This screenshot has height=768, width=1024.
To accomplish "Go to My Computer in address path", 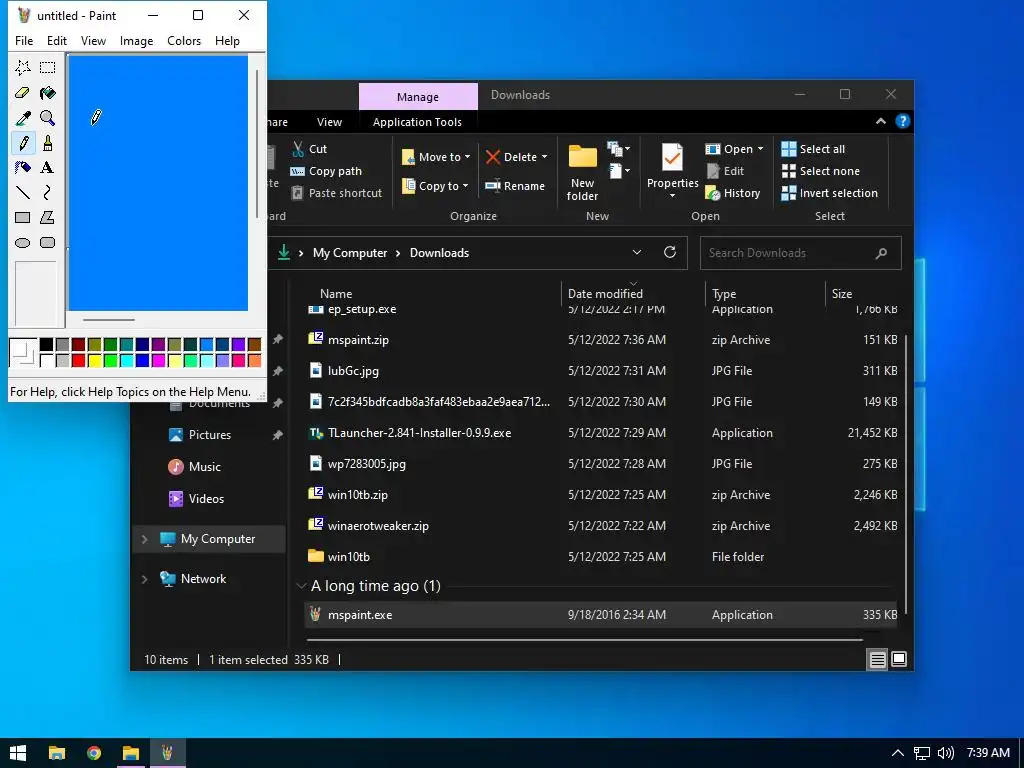I will point(350,253).
